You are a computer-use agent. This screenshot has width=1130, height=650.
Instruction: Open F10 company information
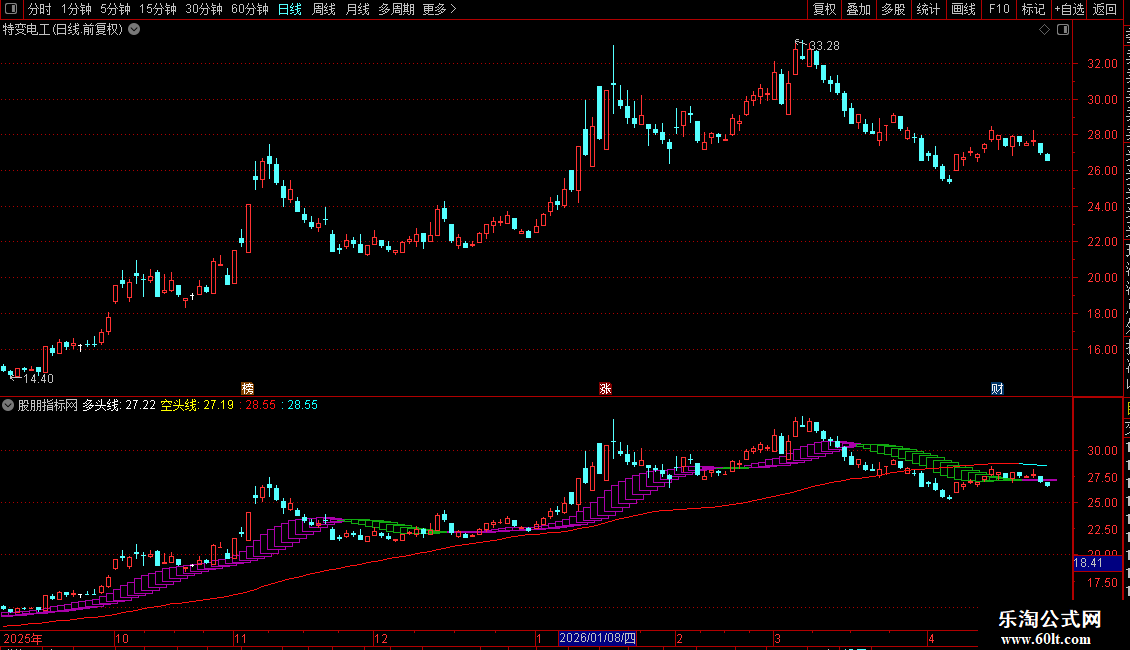pyautogui.click(x=999, y=9)
